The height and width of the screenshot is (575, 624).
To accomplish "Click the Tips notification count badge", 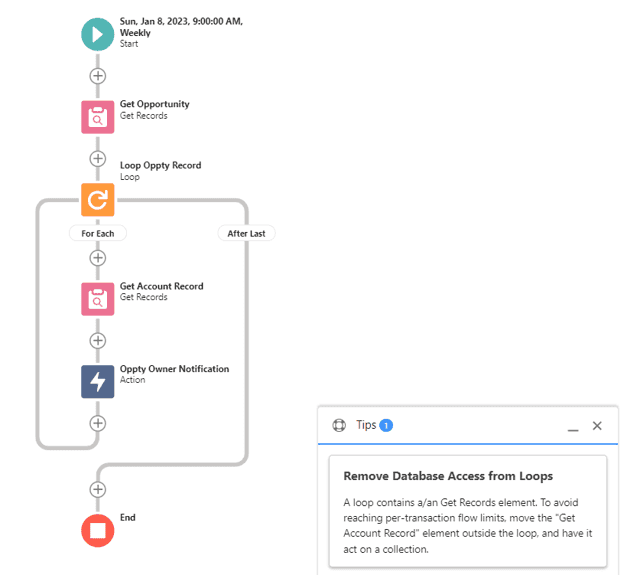I will point(386,425).
